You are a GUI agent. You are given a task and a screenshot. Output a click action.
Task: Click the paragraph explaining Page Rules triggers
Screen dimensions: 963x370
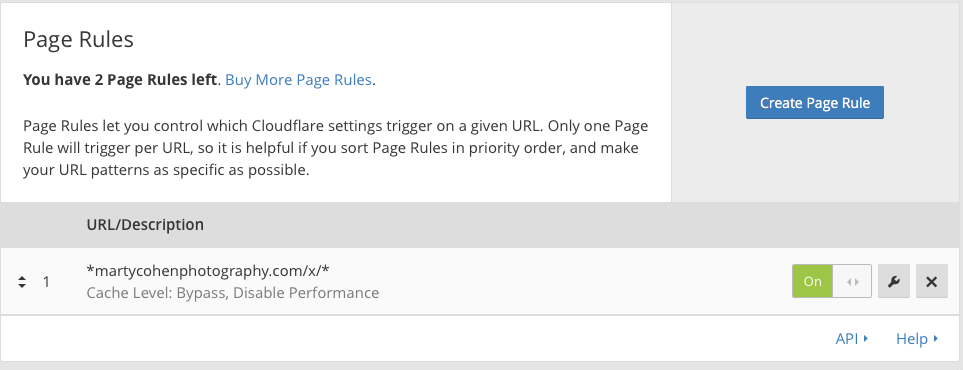pos(335,148)
